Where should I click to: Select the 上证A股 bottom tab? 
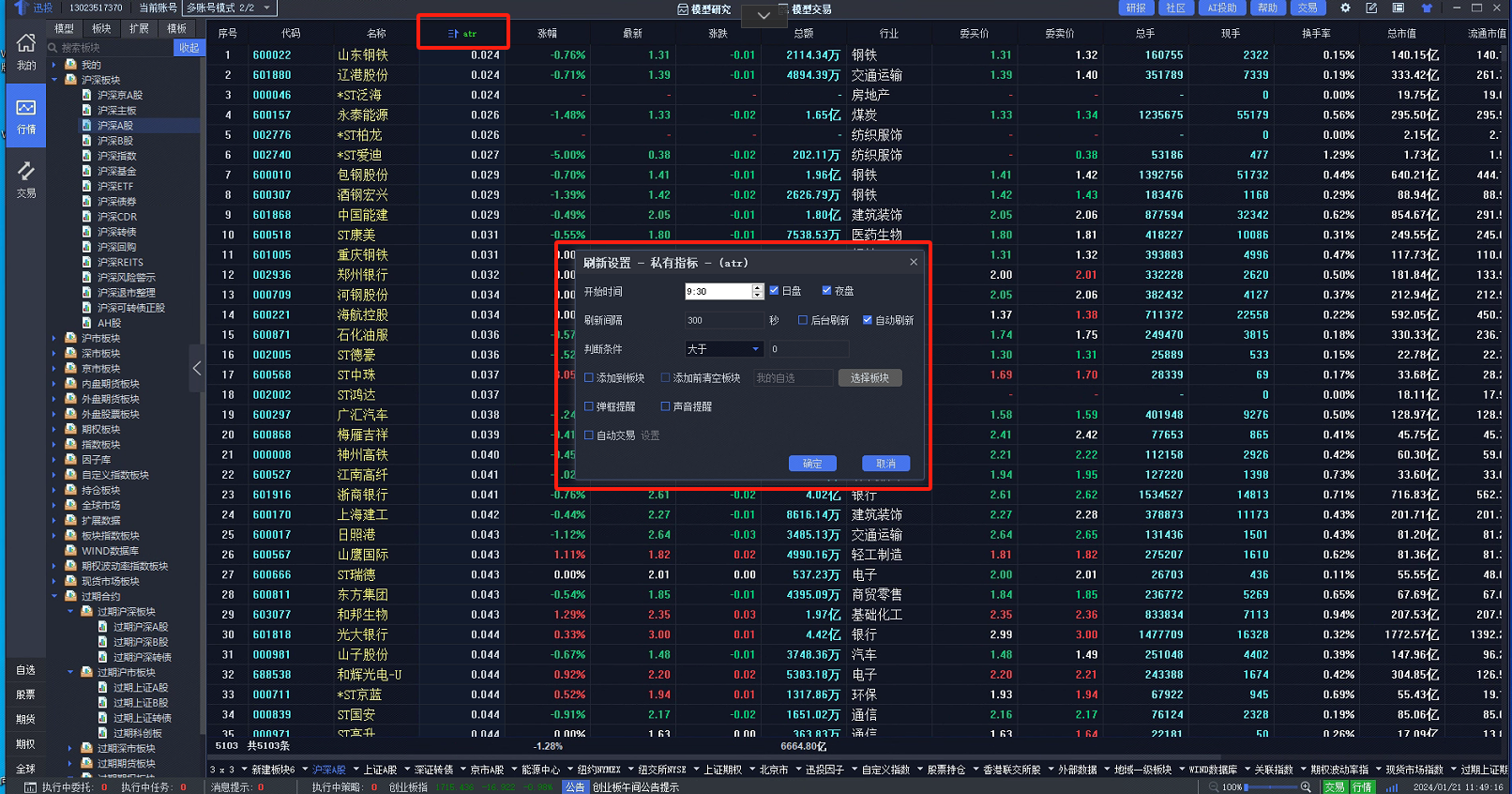coord(381,770)
